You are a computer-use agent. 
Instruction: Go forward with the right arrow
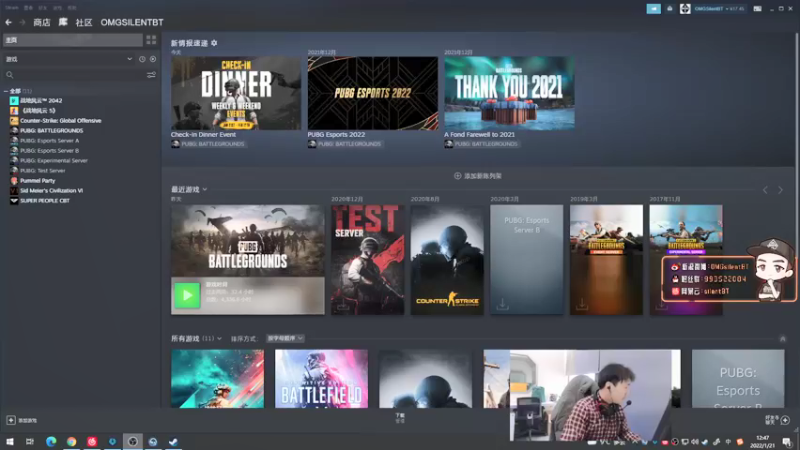tap(22, 22)
